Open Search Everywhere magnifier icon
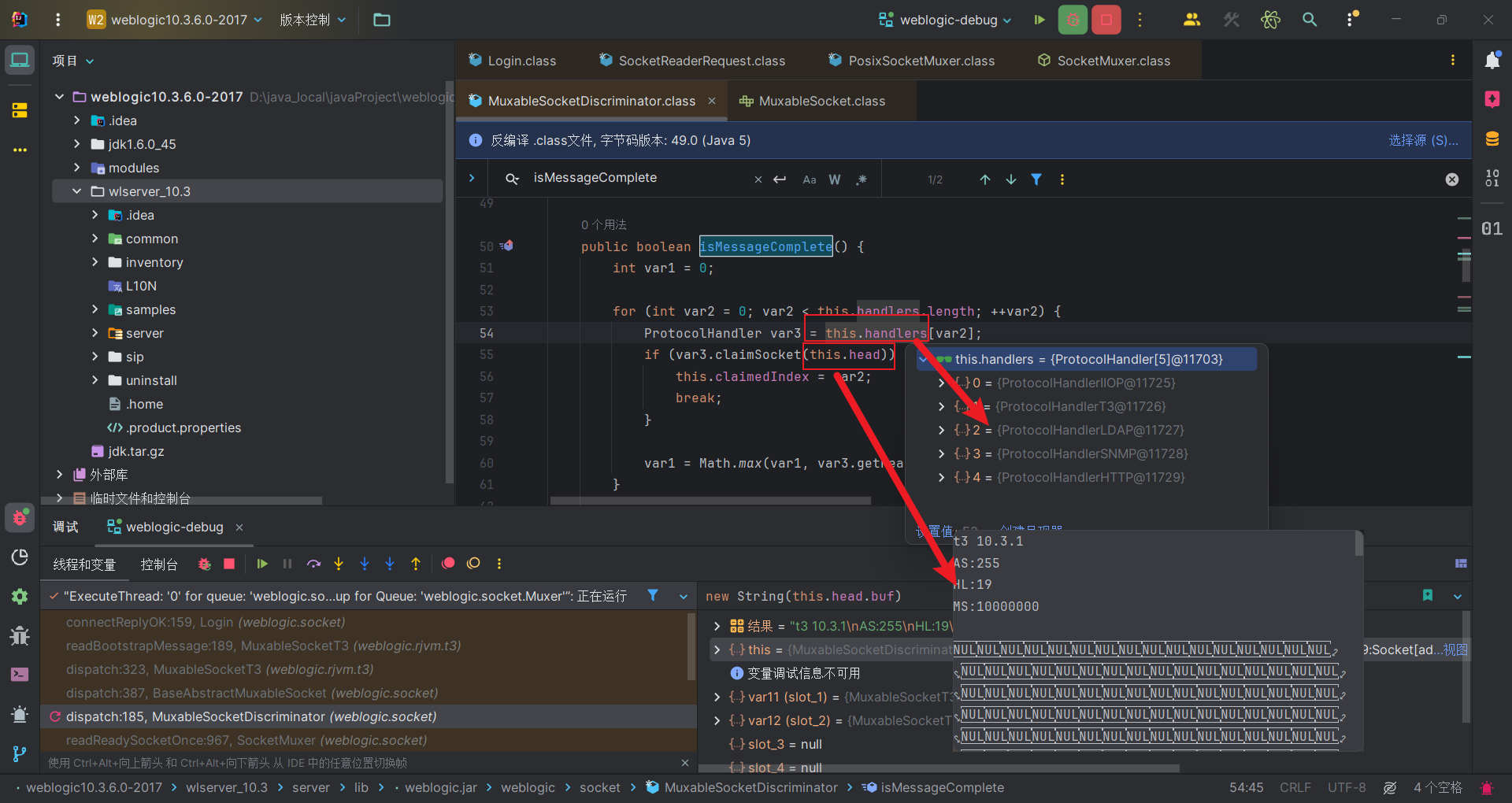 click(x=1310, y=20)
